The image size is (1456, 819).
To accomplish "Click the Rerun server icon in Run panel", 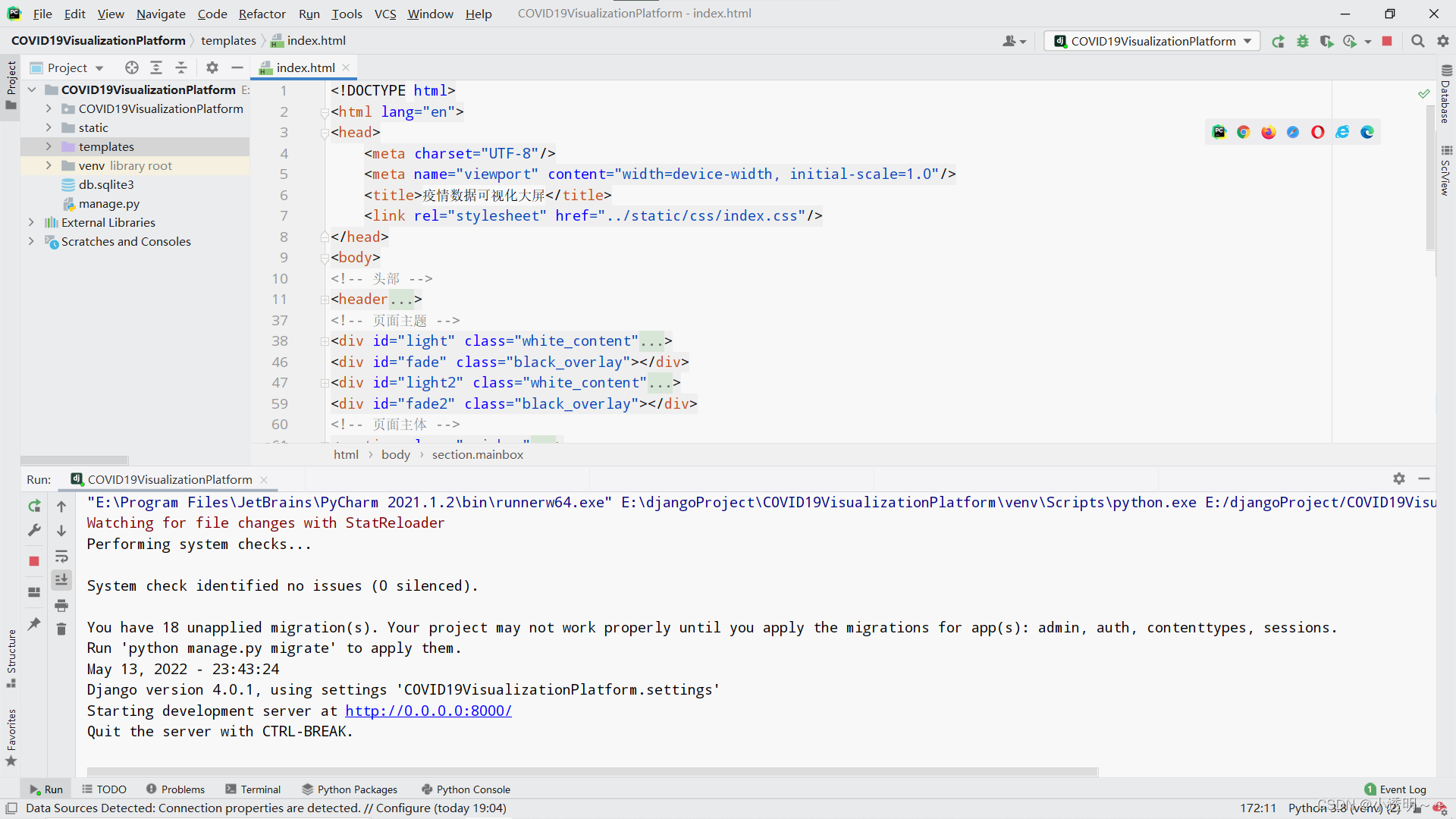I will [x=34, y=506].
